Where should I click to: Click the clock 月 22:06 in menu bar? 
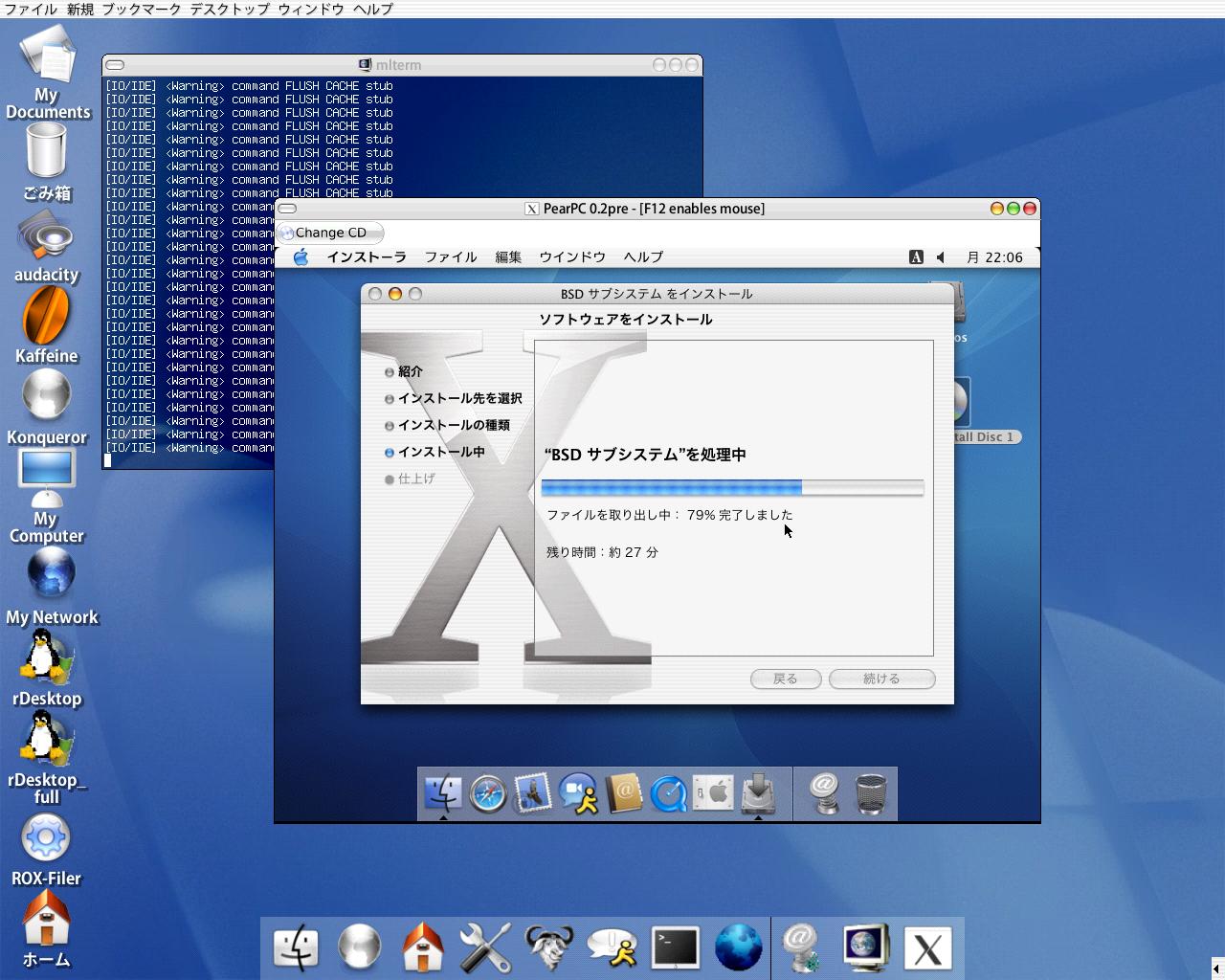[994, 256]
